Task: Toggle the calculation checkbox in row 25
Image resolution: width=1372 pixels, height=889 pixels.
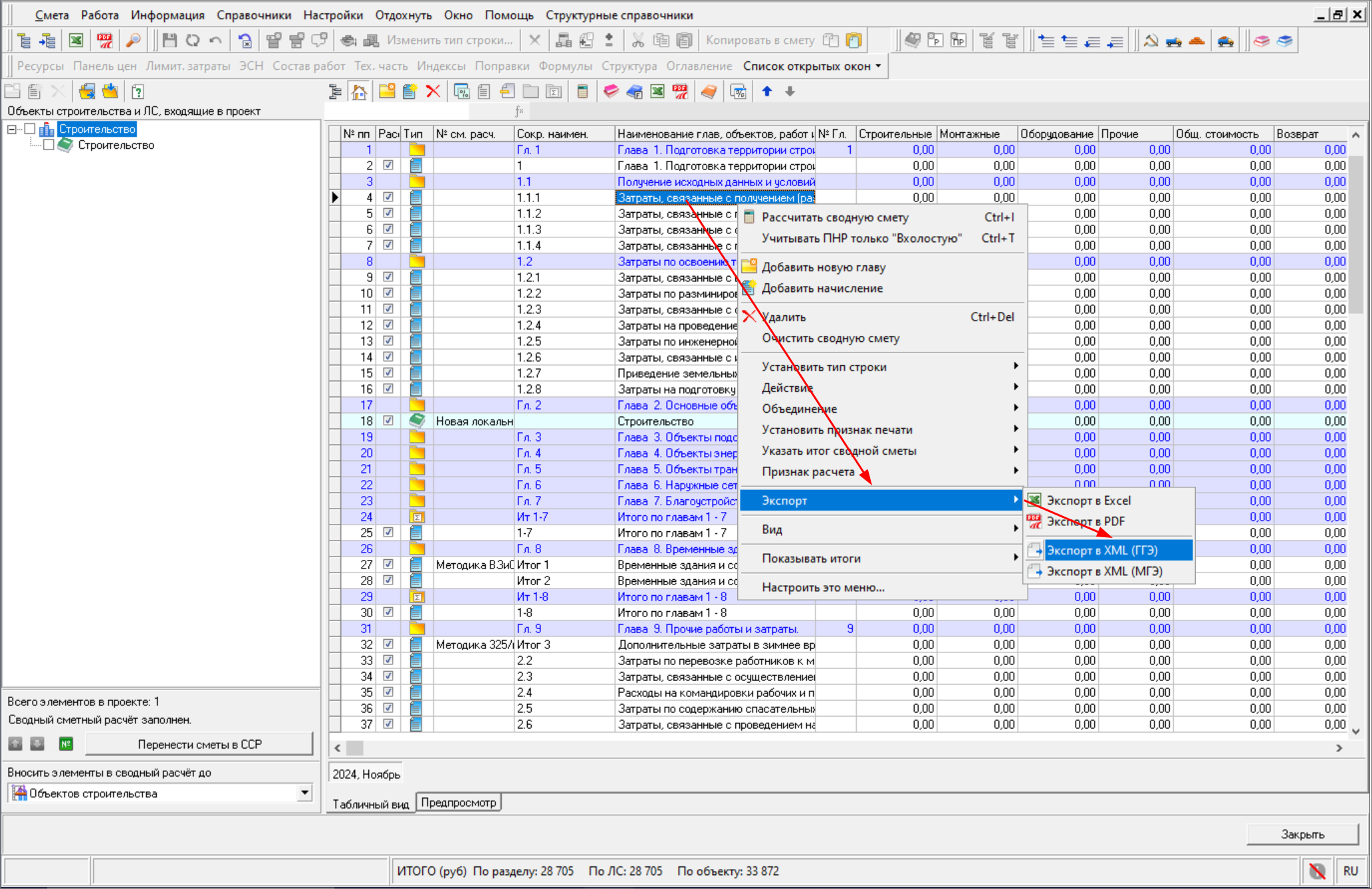Action: (x=388, y=533)
